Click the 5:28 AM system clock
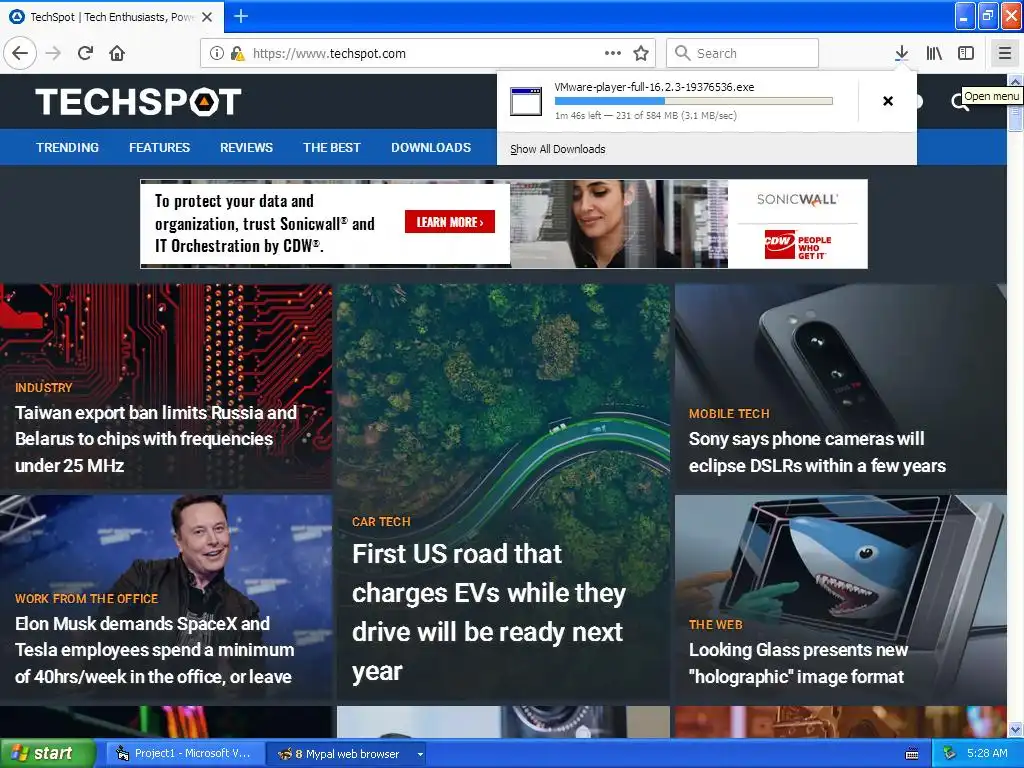 pos(987,754)
